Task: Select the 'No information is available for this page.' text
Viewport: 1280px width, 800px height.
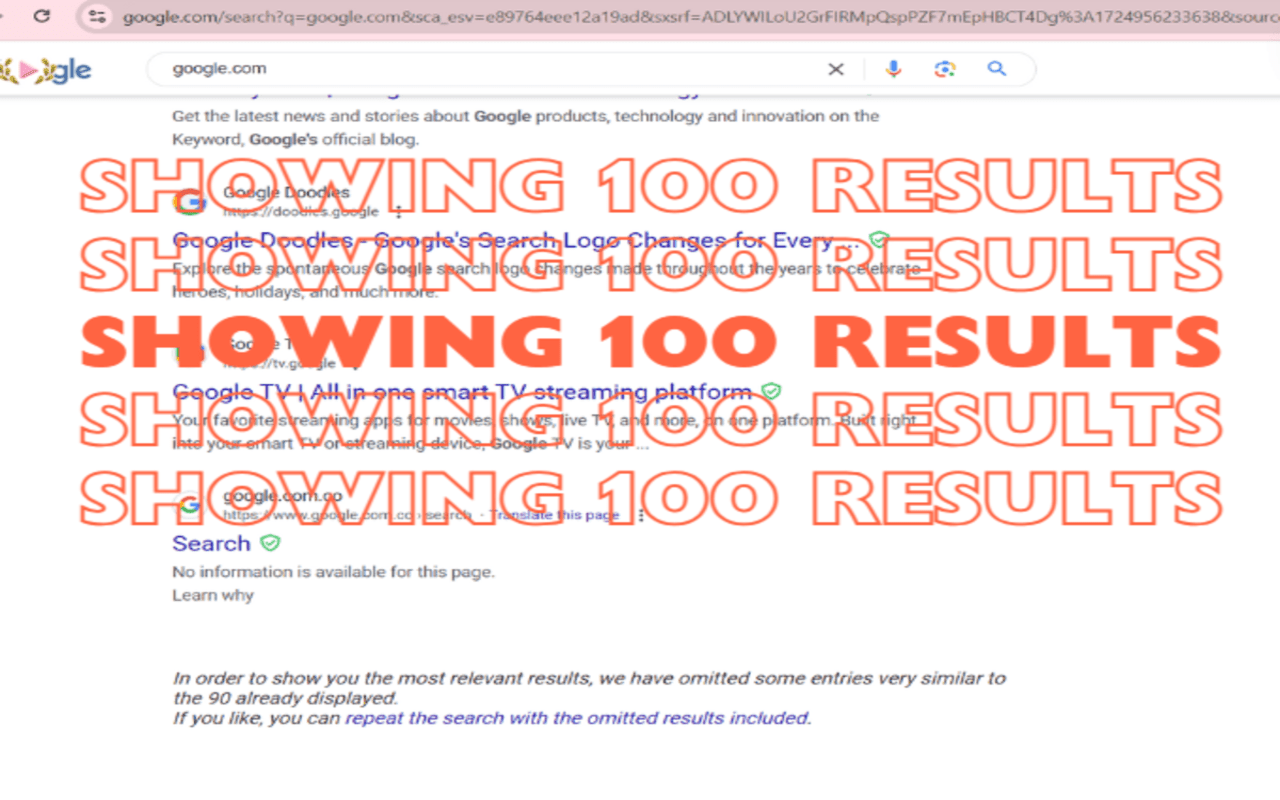Action: click(333, 572)
